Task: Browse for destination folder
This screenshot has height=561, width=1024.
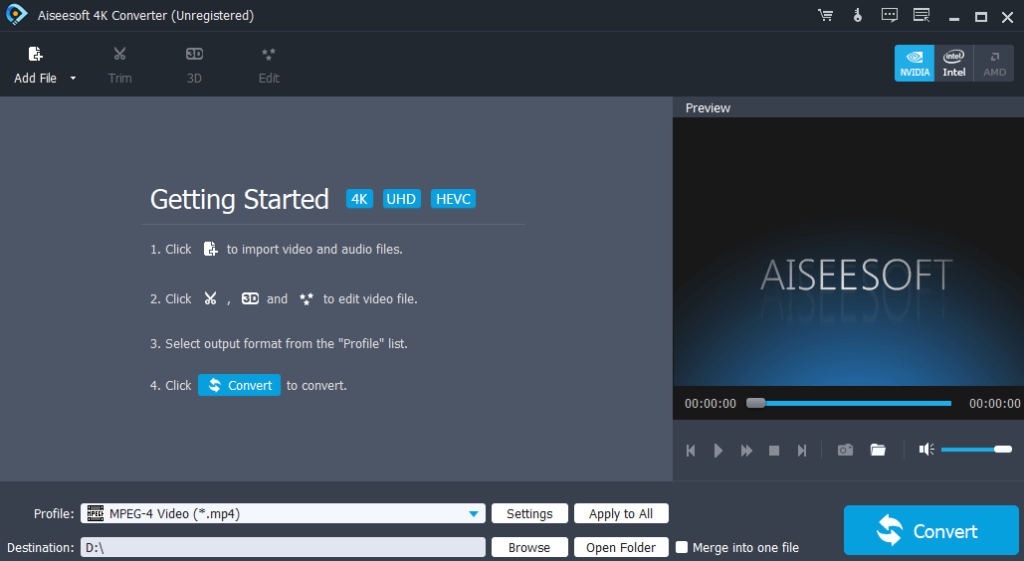Action: click(x=530, y=547)
